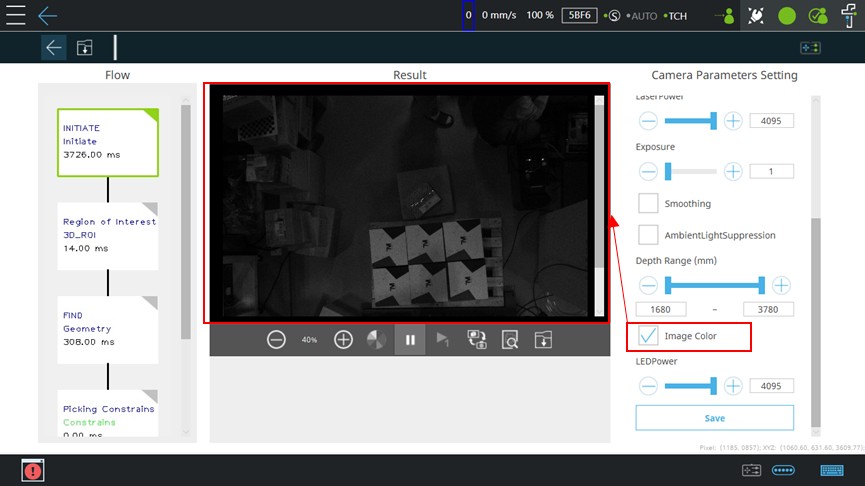Click the top blue back arrow

click(x=47, y=15)
